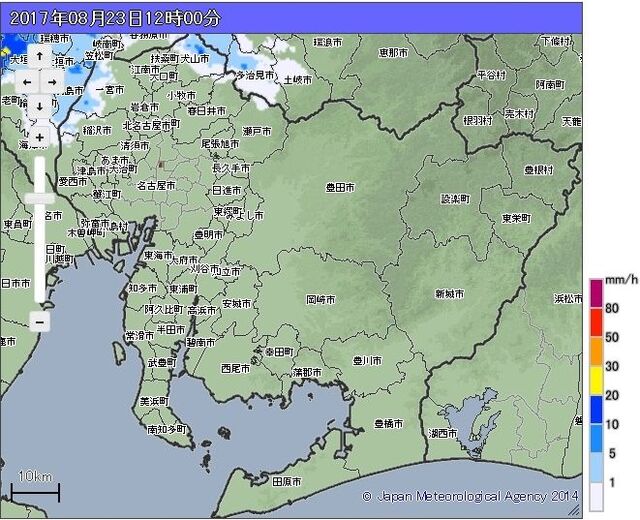Click the 稲沢市 label on the map
Image resolution: width=640 pixels, height=520 pixels.
click(x=97, y=130)
